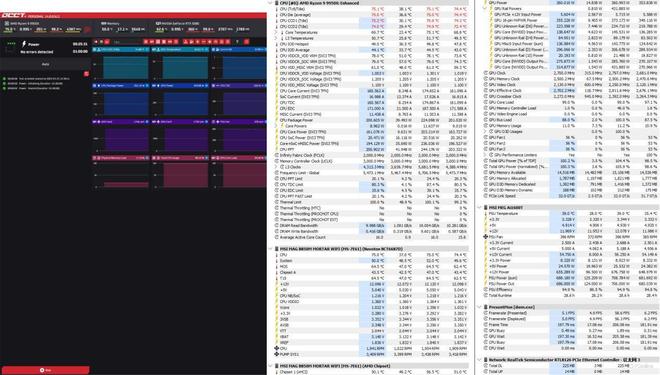
Task: Click the fan icon beside the PSU Fan sensor
Action: point(486,237)
